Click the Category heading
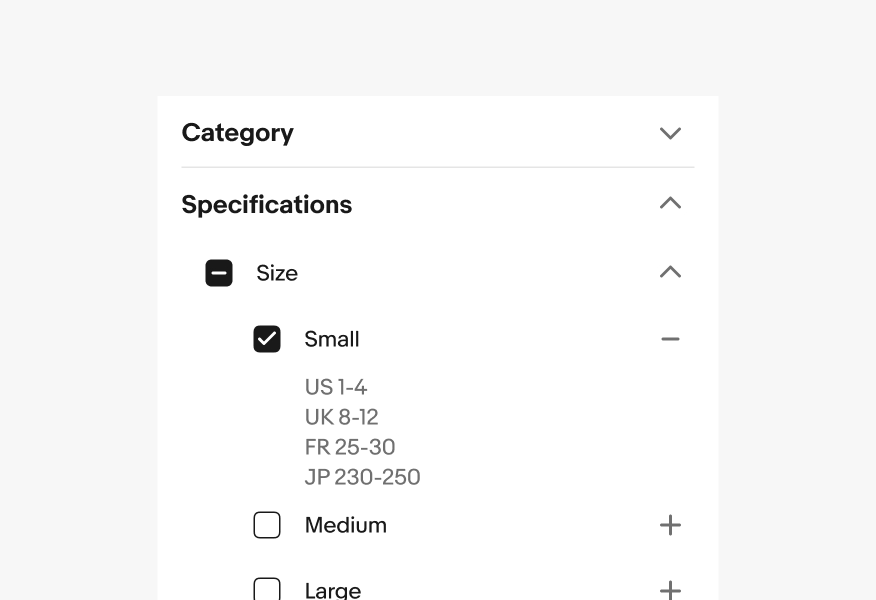The height and width of the screenshot is (600, 876). 237,133
